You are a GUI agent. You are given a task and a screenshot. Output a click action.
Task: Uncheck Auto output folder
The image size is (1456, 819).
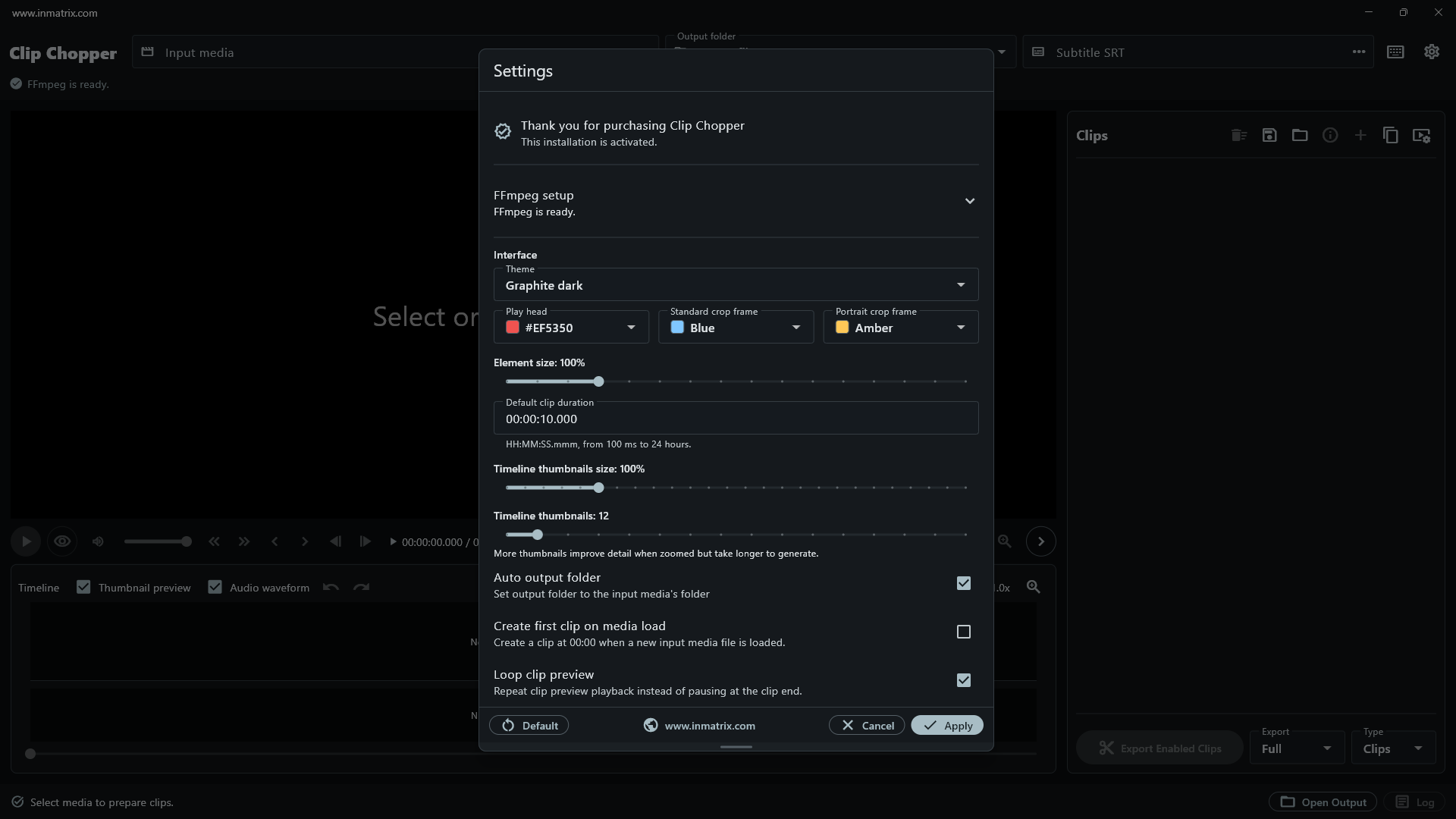click(x=964, y=583)
